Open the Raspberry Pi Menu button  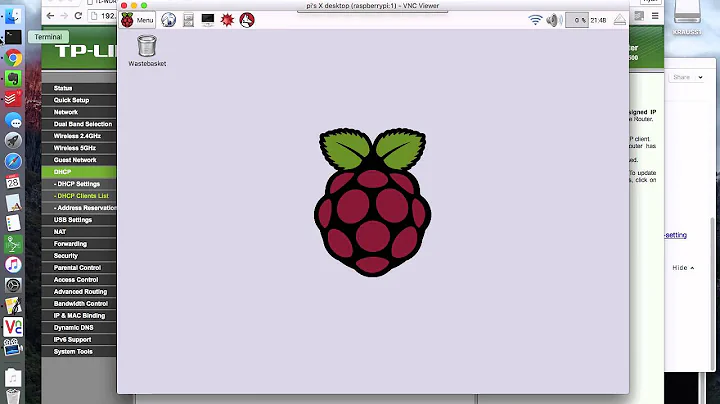click(x=137, y=20)
